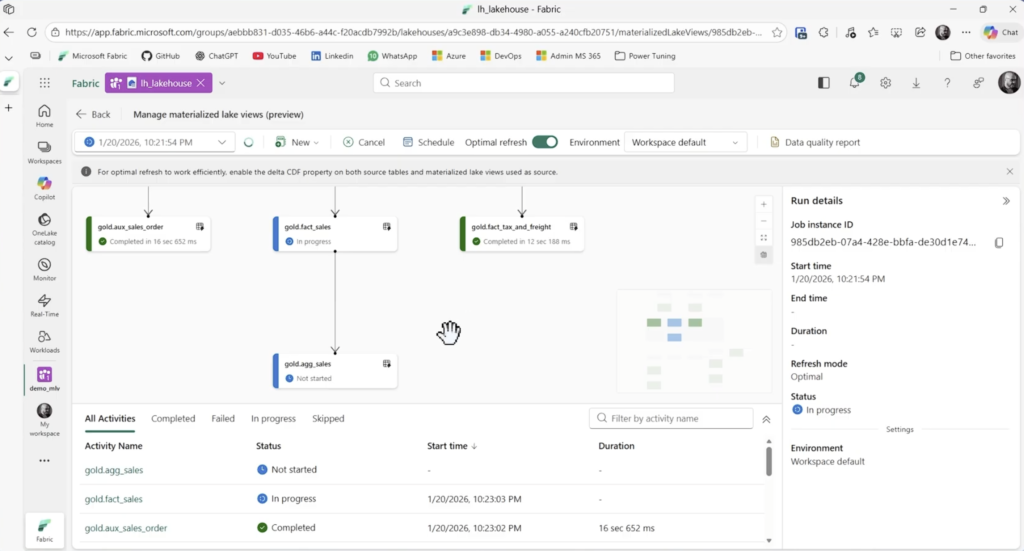Click the Filter by activity name field
1024x551 pixels.
tap(671, 418)
